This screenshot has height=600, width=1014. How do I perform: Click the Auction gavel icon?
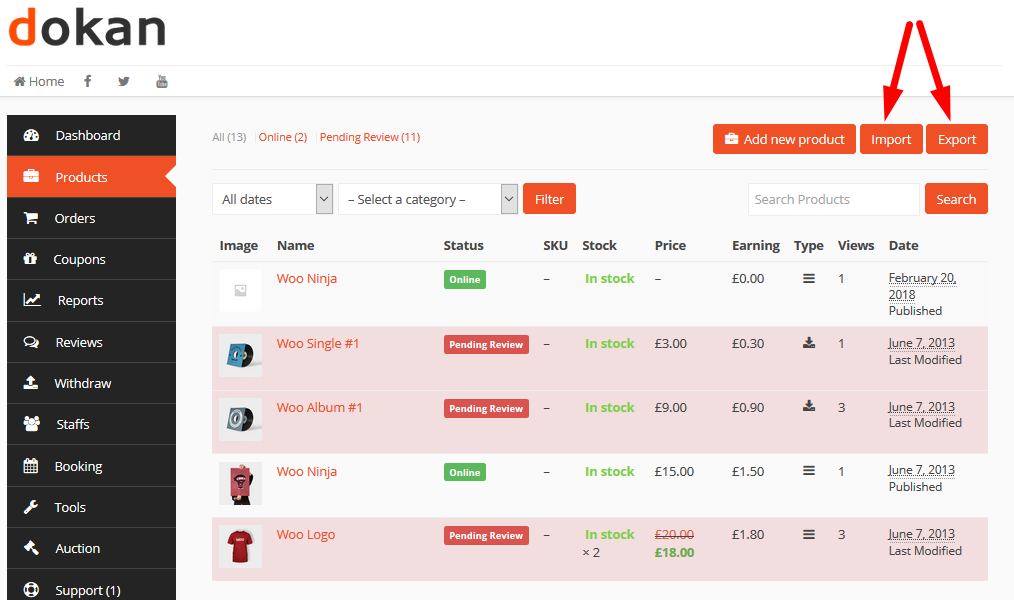tap(31, 548)
